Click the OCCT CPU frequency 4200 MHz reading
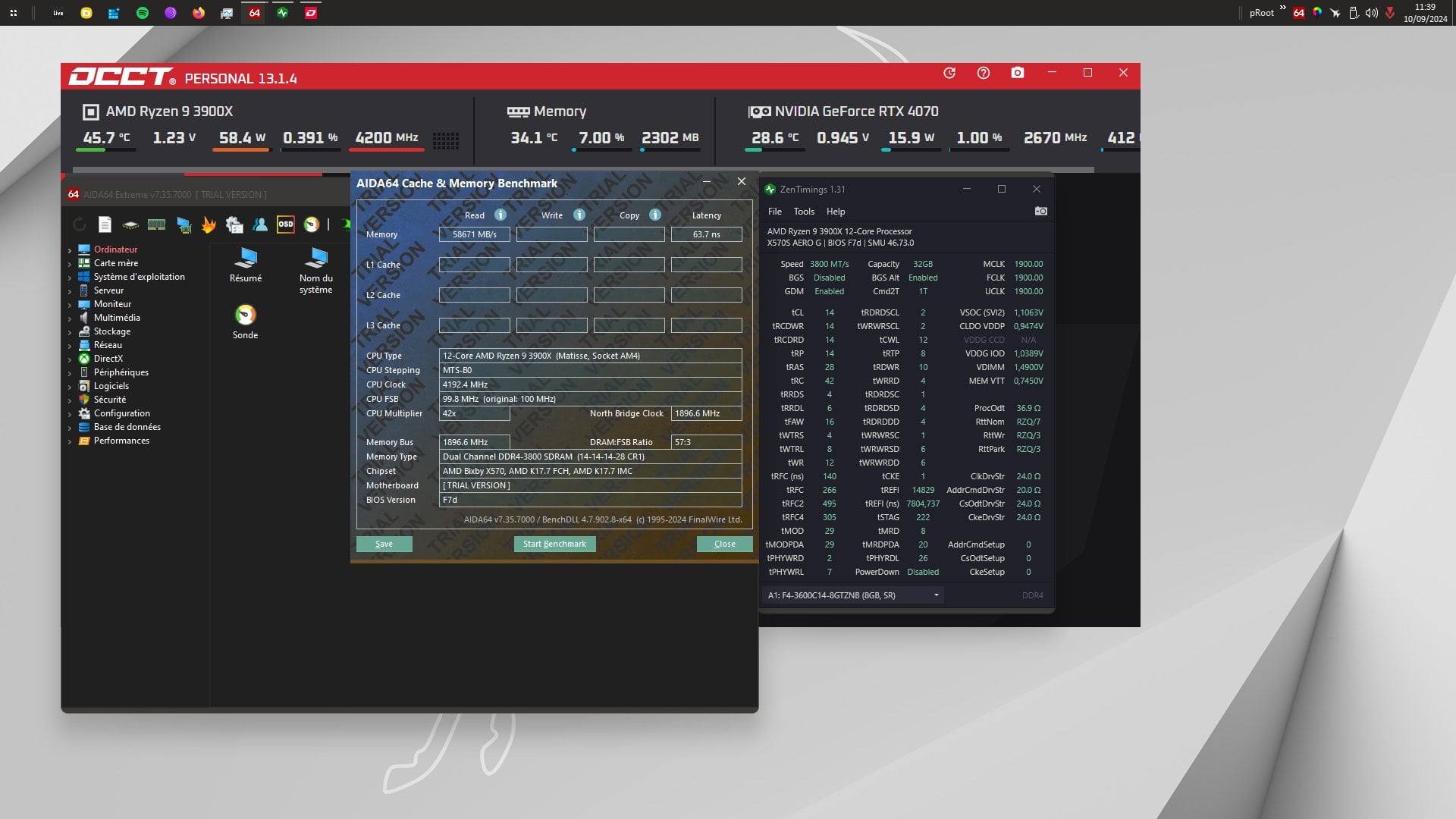Viewport: 1456px width, 819px height. point(387,137)
